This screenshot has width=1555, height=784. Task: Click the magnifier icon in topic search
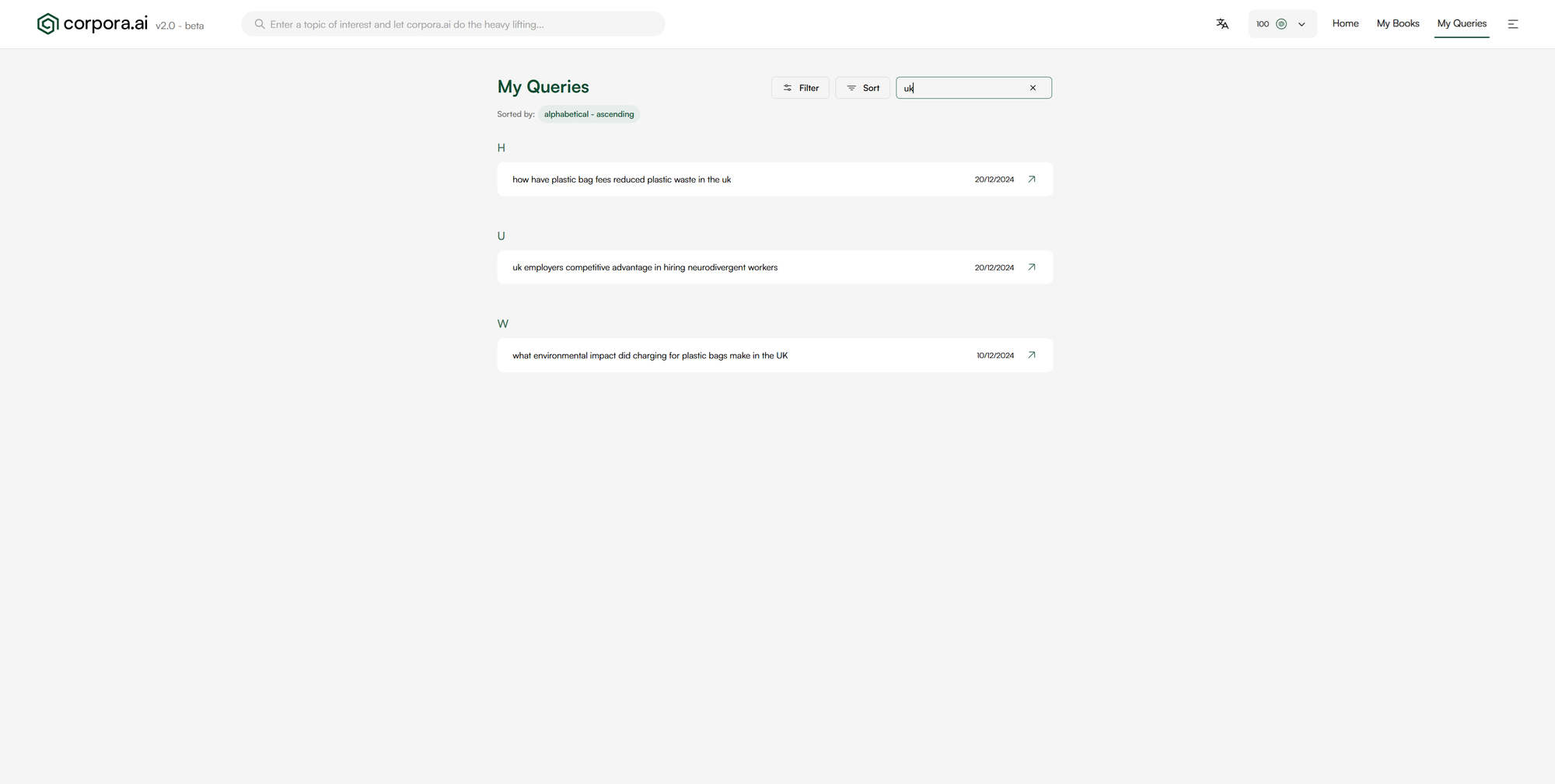[260, 24]
